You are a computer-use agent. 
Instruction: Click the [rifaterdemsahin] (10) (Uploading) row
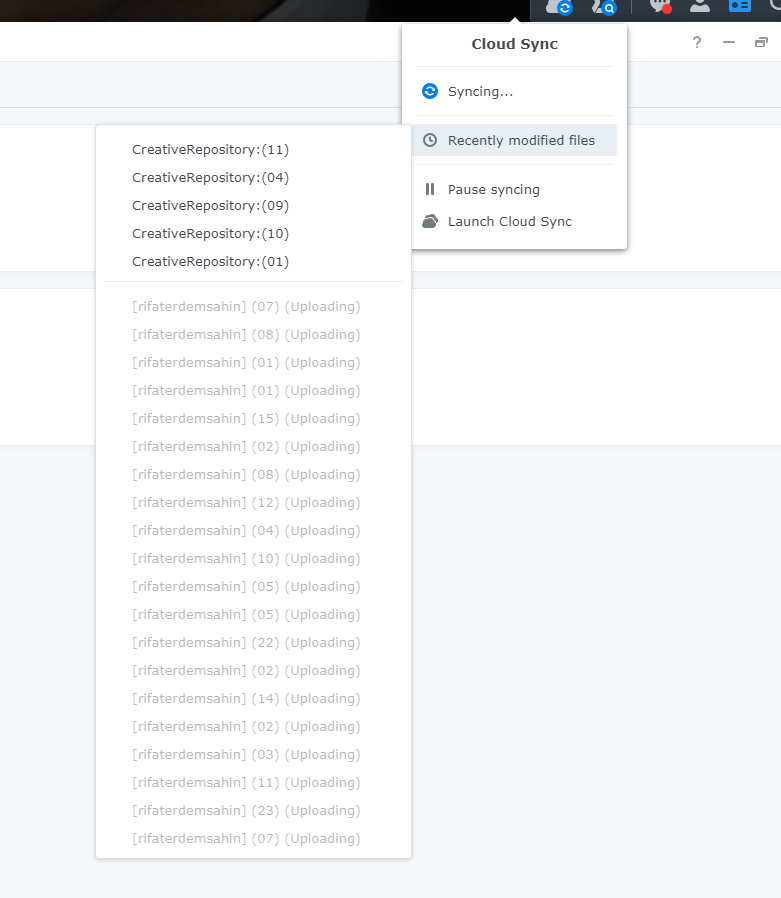click(x=253, y=559)
